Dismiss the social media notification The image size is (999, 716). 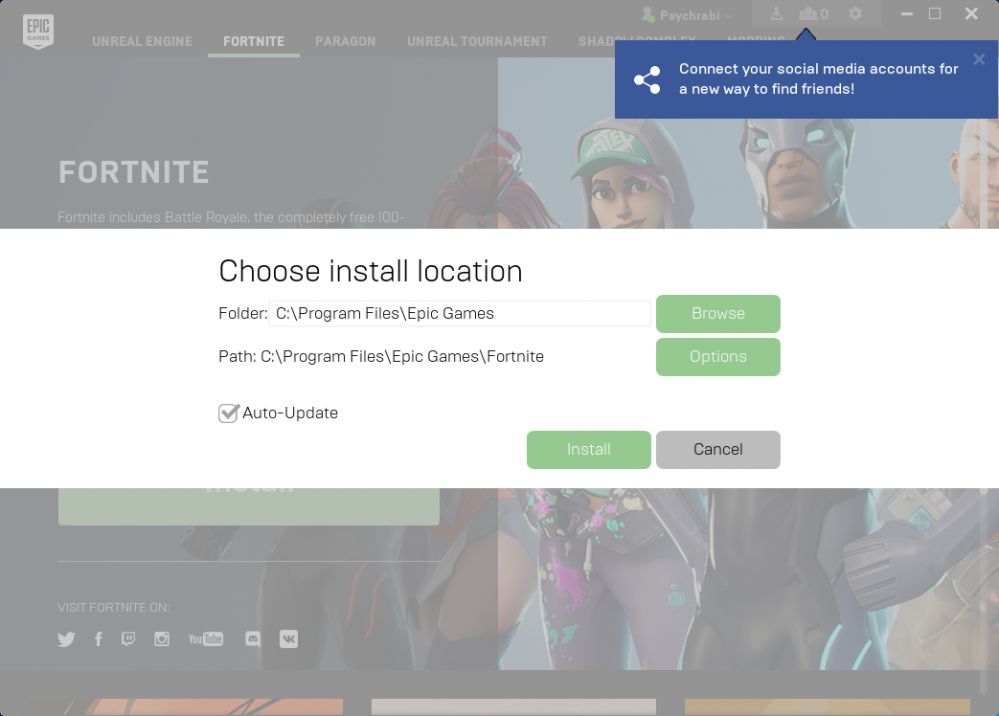coord(979,59)
